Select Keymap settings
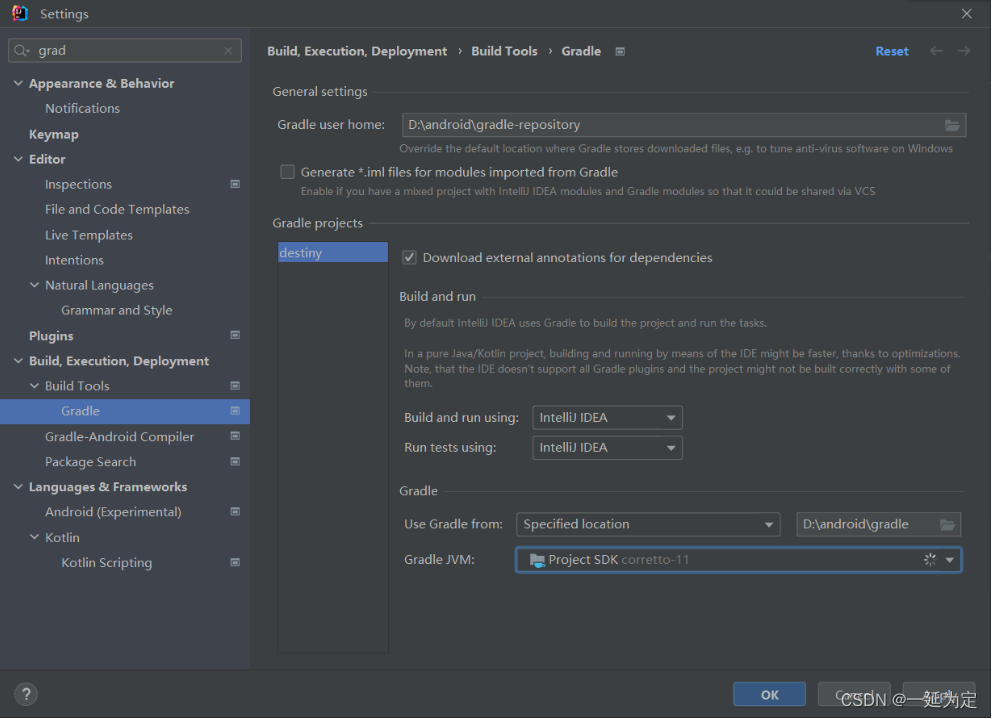This screenshot has width=993, height=719. click(x=54, y=134)
